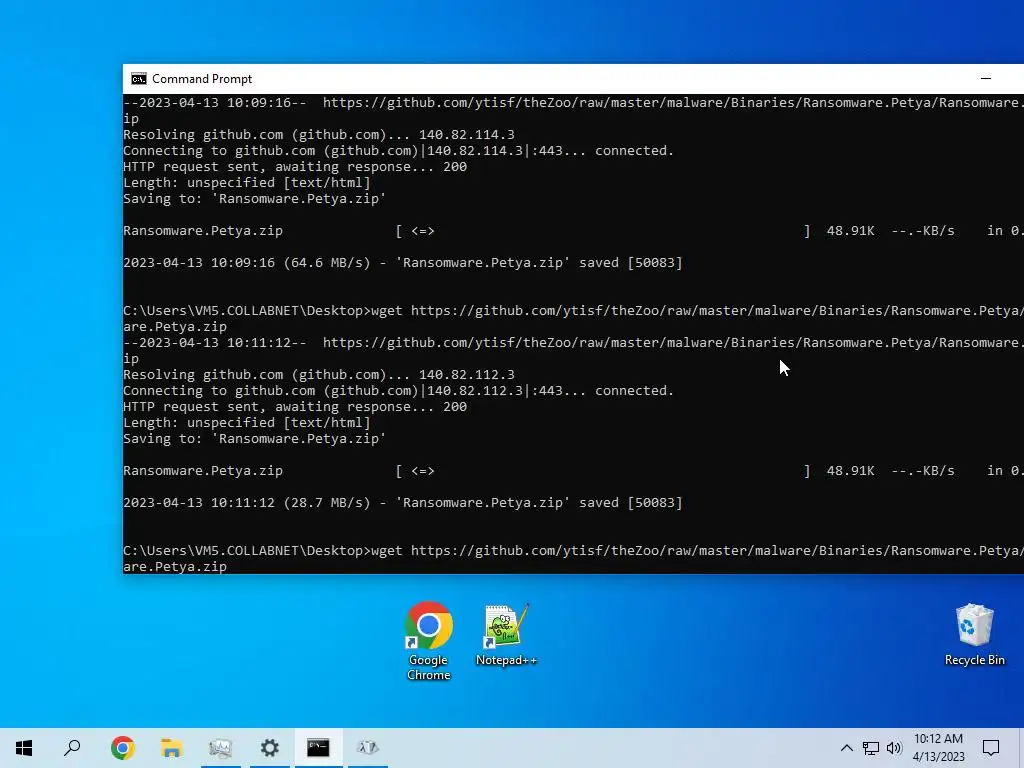Open the Settings gear in taskbar
The height and width of the screenshot is (768, 1024).
[269, 748]
